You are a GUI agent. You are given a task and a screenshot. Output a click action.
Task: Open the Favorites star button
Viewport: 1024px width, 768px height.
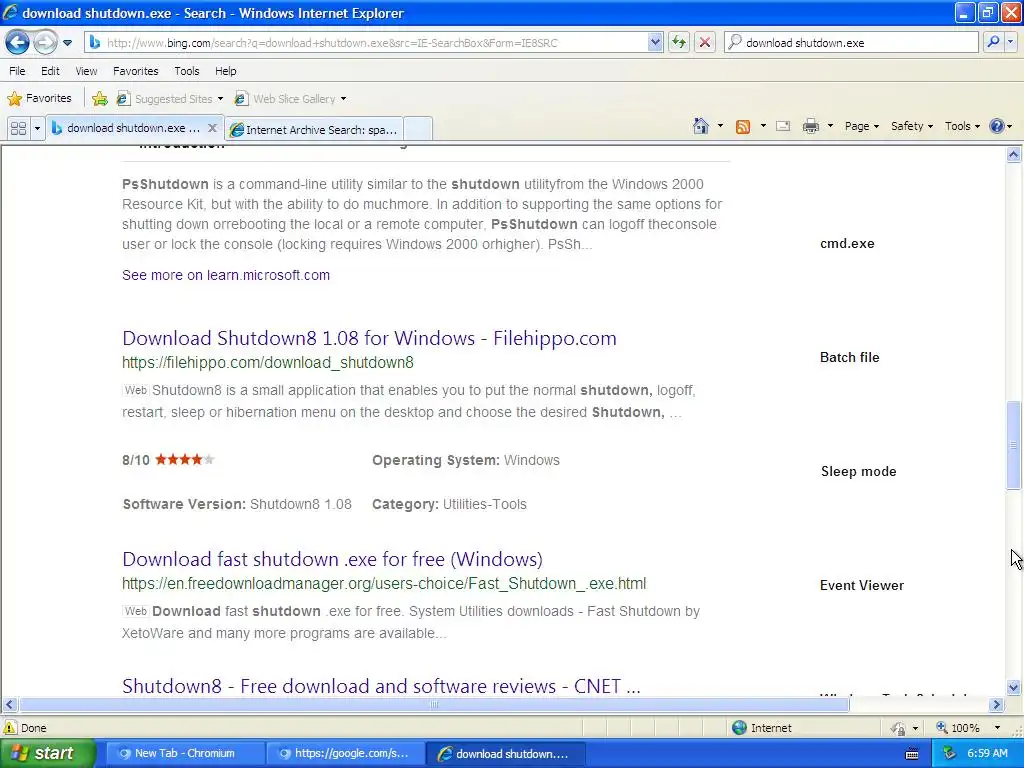coord(39,99)
